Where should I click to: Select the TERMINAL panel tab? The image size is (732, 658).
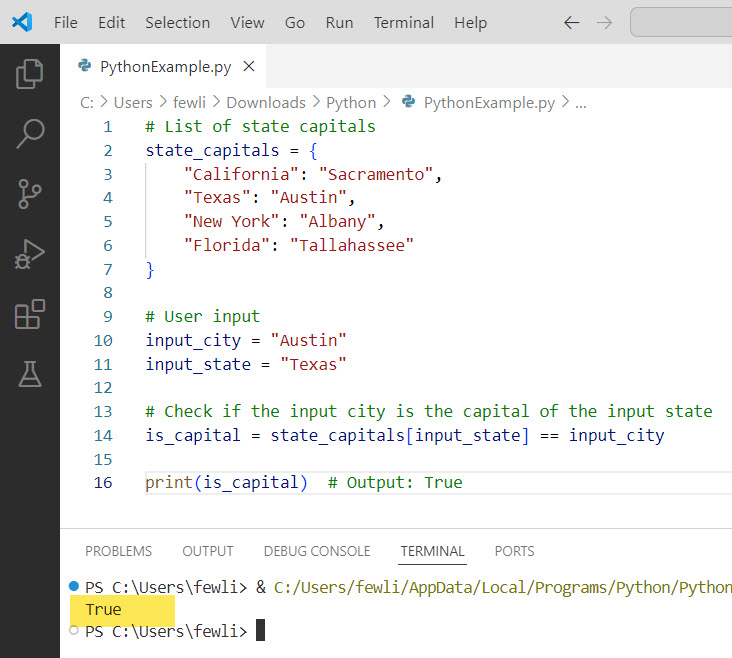[x=432, y=551]
